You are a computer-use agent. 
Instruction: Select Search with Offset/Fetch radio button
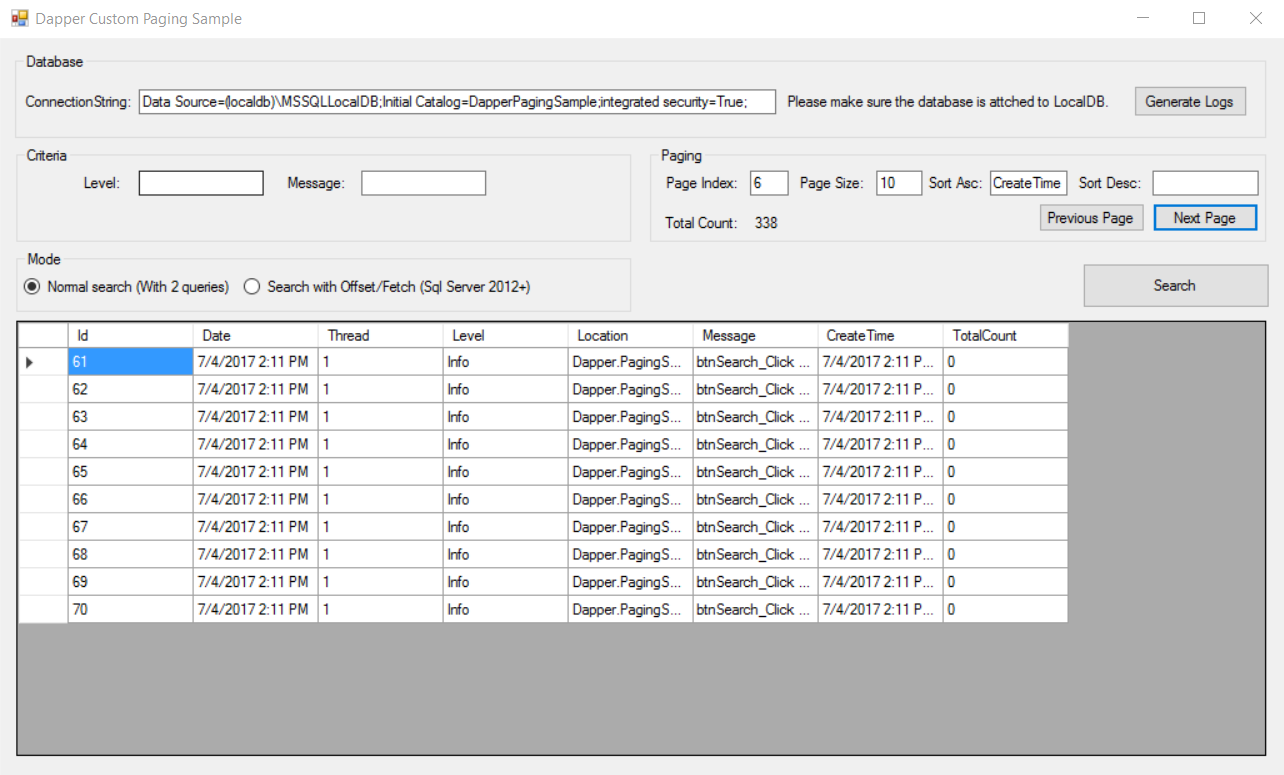coord(252,287)
